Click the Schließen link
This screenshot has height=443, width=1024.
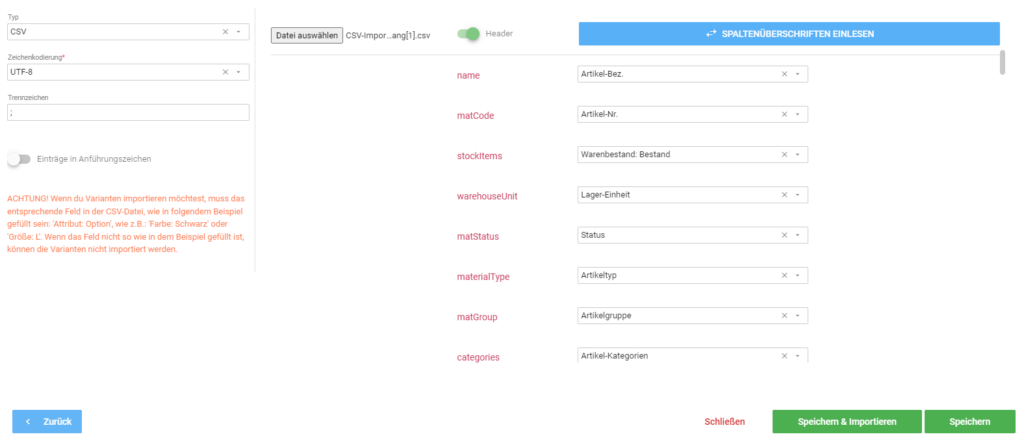(x=724, y=422)
